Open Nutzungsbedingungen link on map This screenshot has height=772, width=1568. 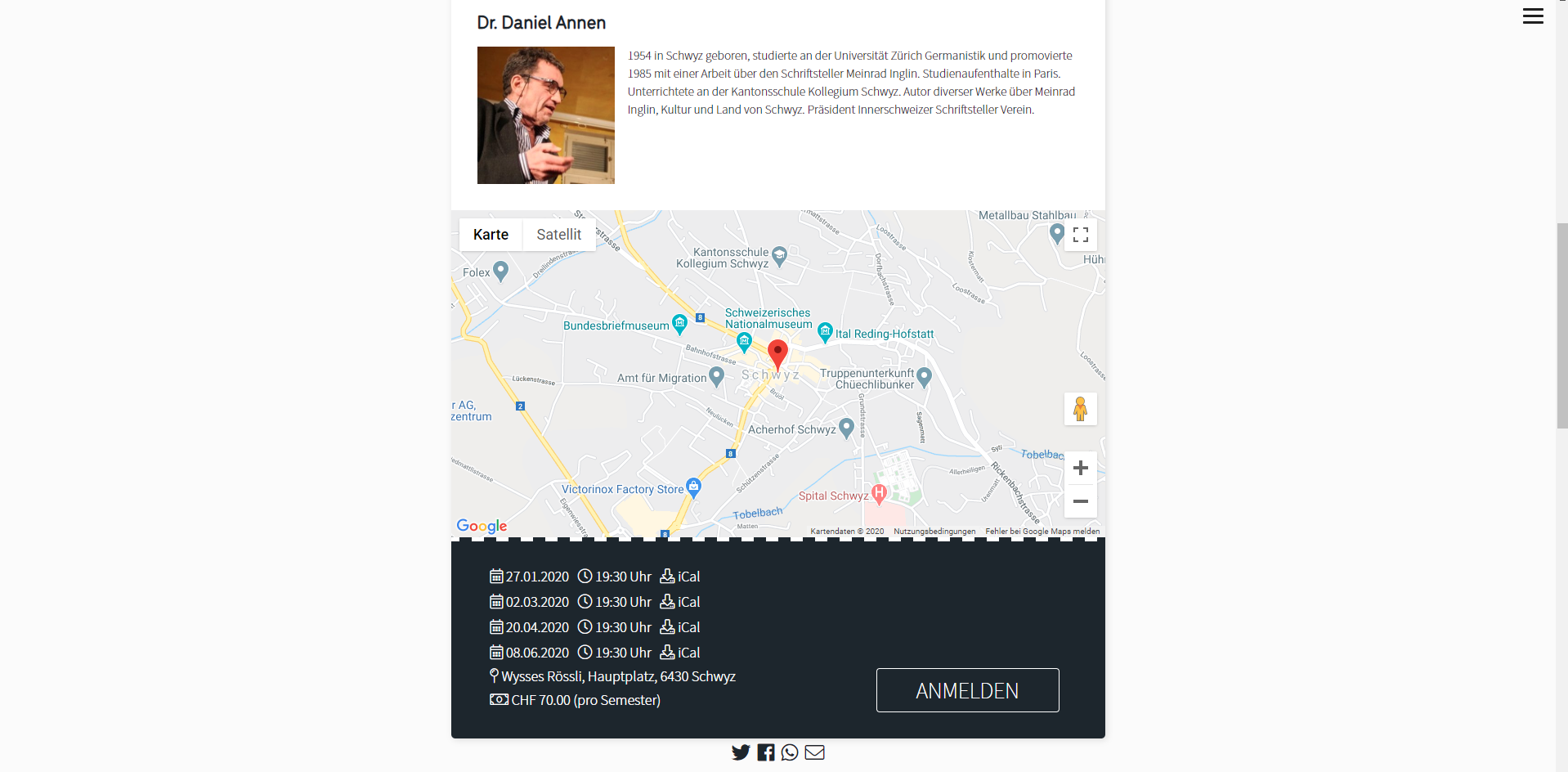click(x=934, y=532)
